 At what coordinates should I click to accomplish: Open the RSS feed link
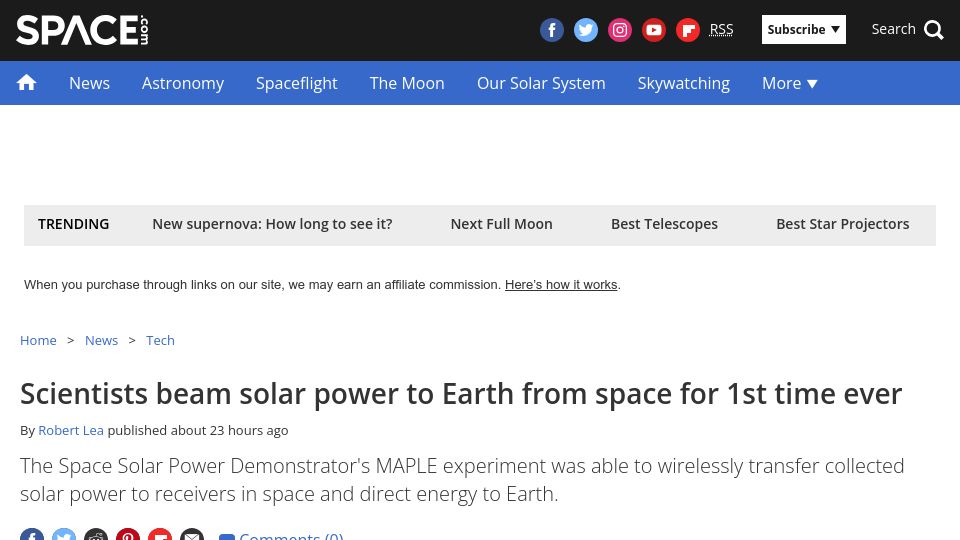tap(721, 29)
